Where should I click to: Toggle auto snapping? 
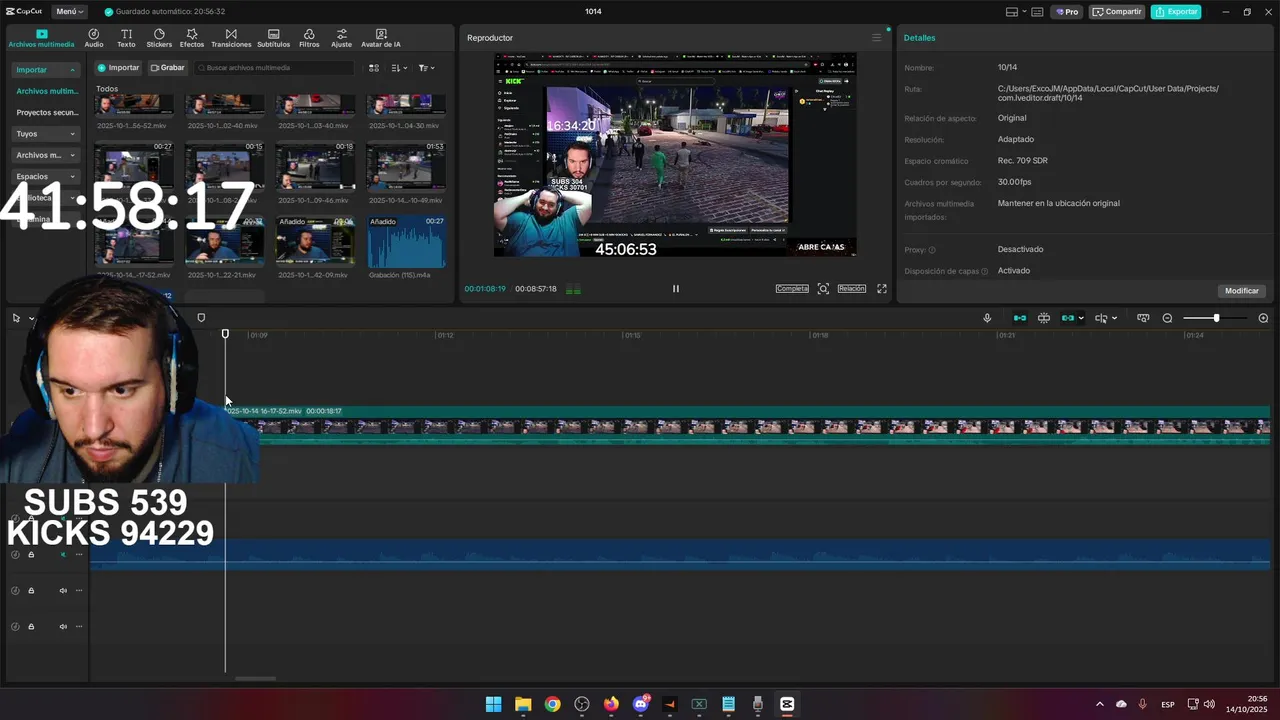point(1044,318)
